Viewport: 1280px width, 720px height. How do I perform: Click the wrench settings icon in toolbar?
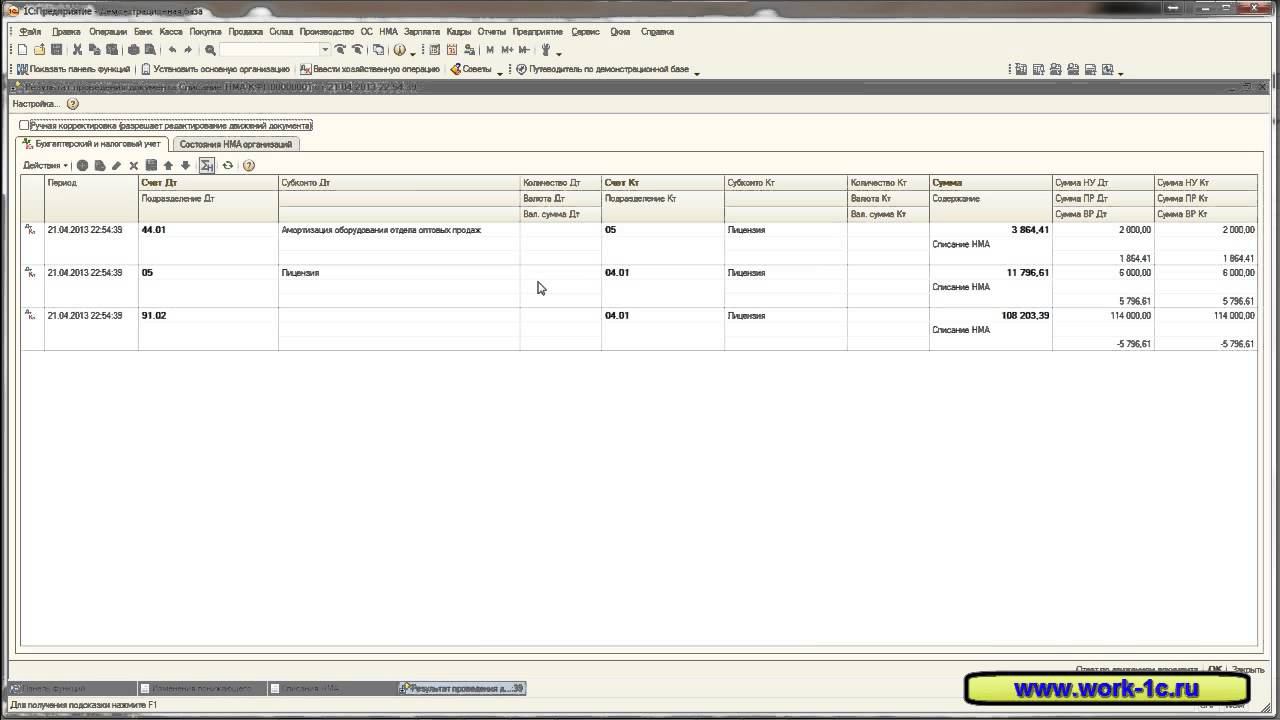click(x=546, y=50)
